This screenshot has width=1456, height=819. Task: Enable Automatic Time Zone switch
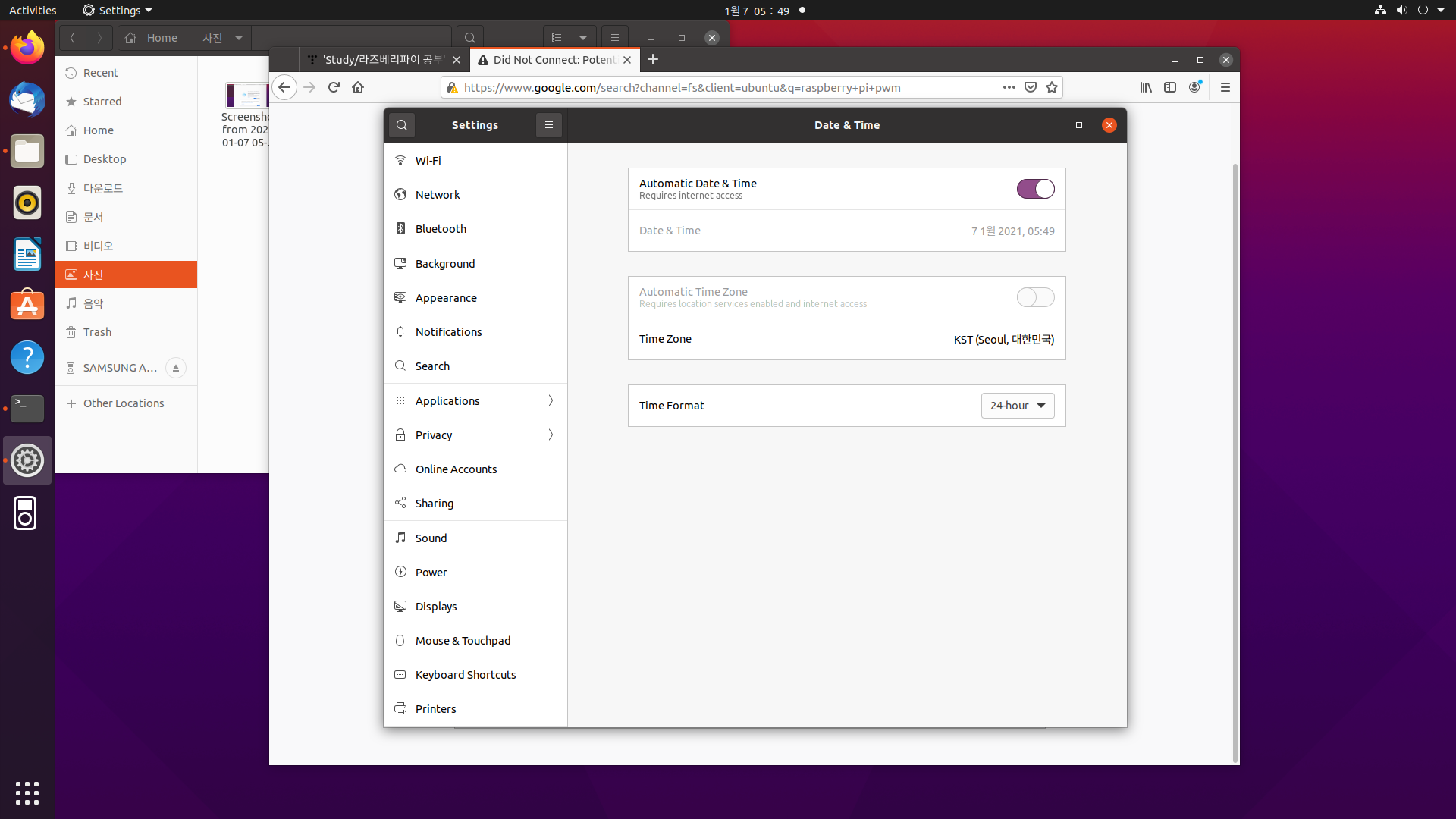[1035, 297]
